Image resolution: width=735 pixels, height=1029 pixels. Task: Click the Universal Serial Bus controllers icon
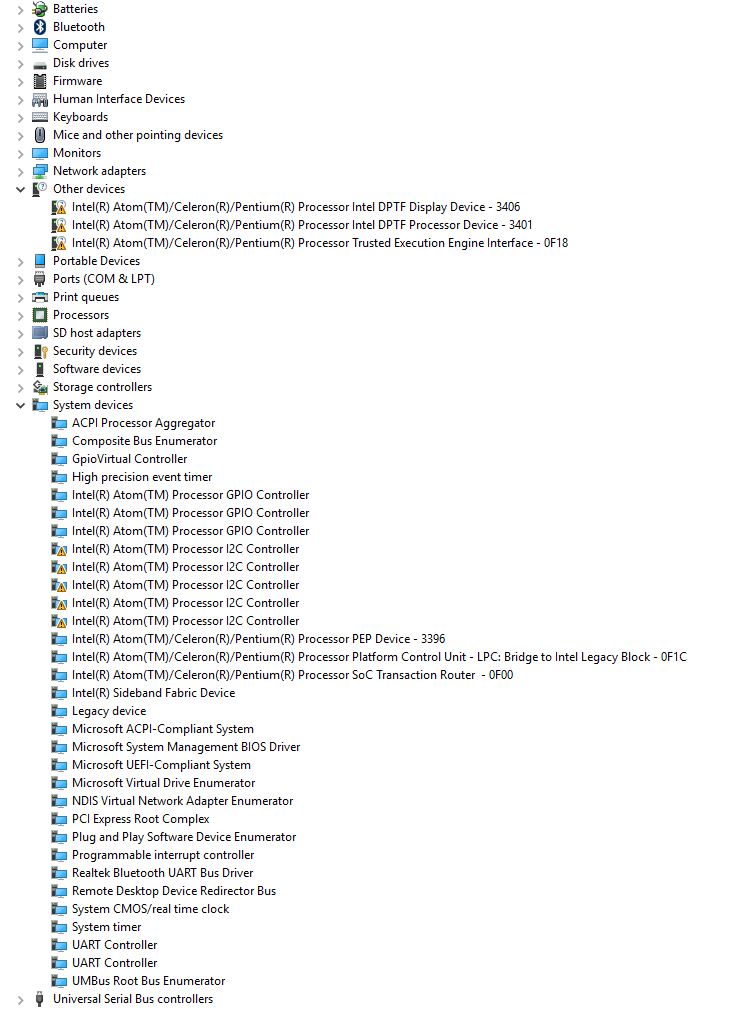coord(40,999)
